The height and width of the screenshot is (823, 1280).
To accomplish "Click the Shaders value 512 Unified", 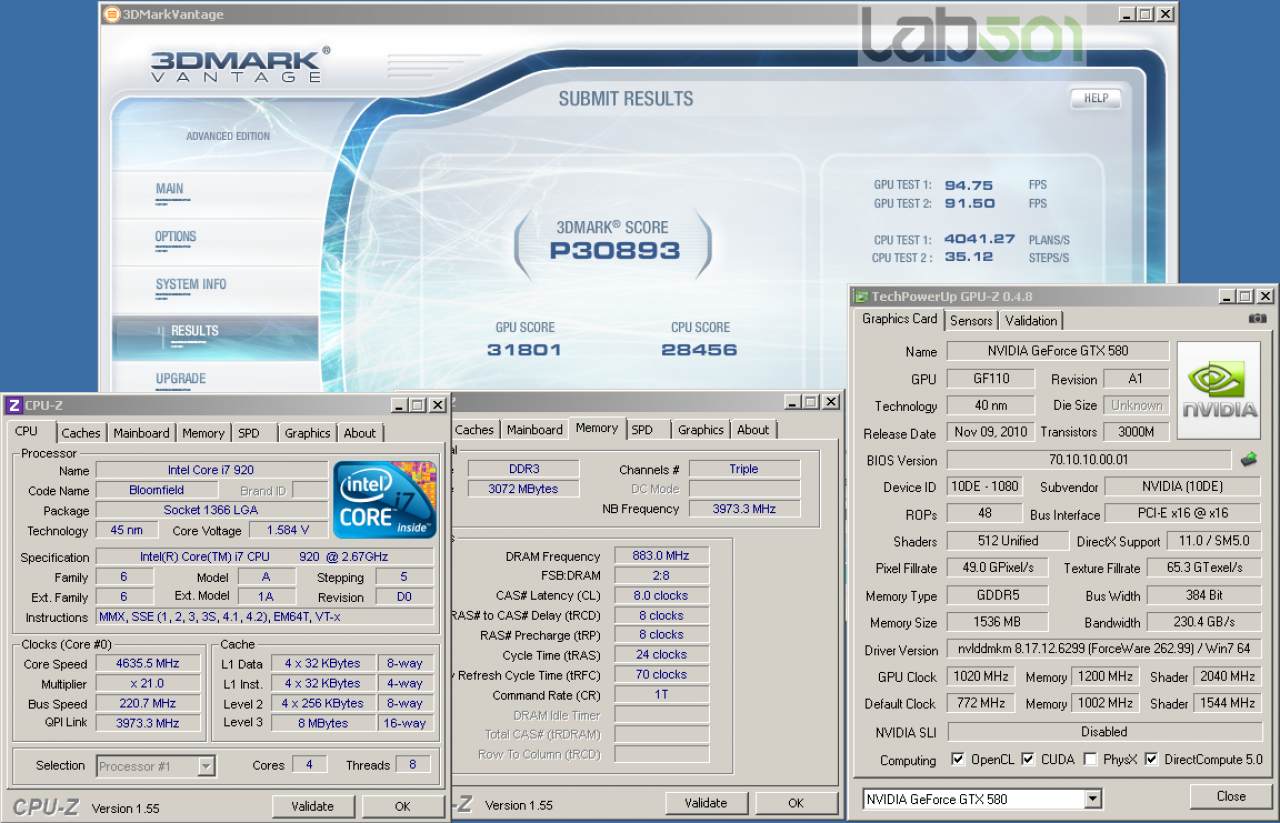I will [x=1008, y=541].
